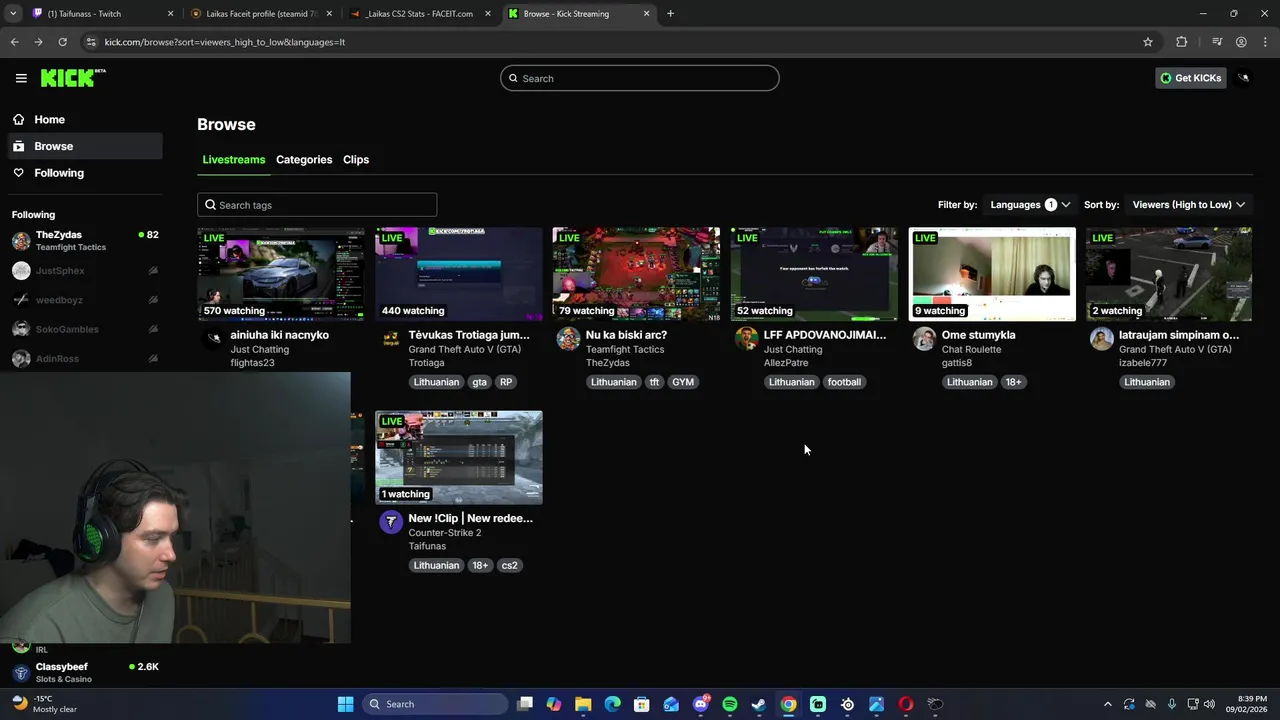Show hidden system tray icons
Screen dimensions: 1280x720
(x=1107, y=704)
